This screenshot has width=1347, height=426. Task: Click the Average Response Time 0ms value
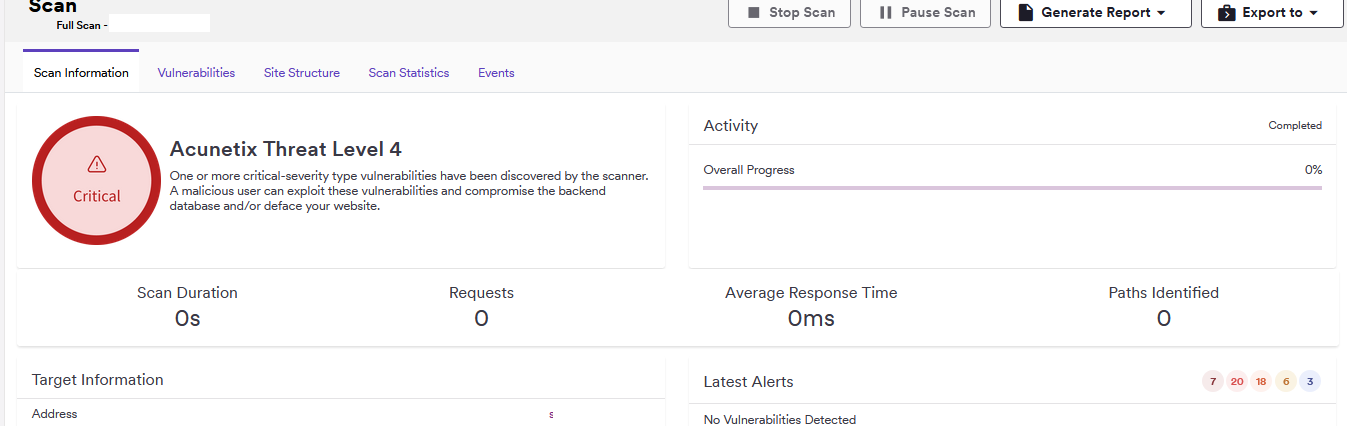coord(811,319)
